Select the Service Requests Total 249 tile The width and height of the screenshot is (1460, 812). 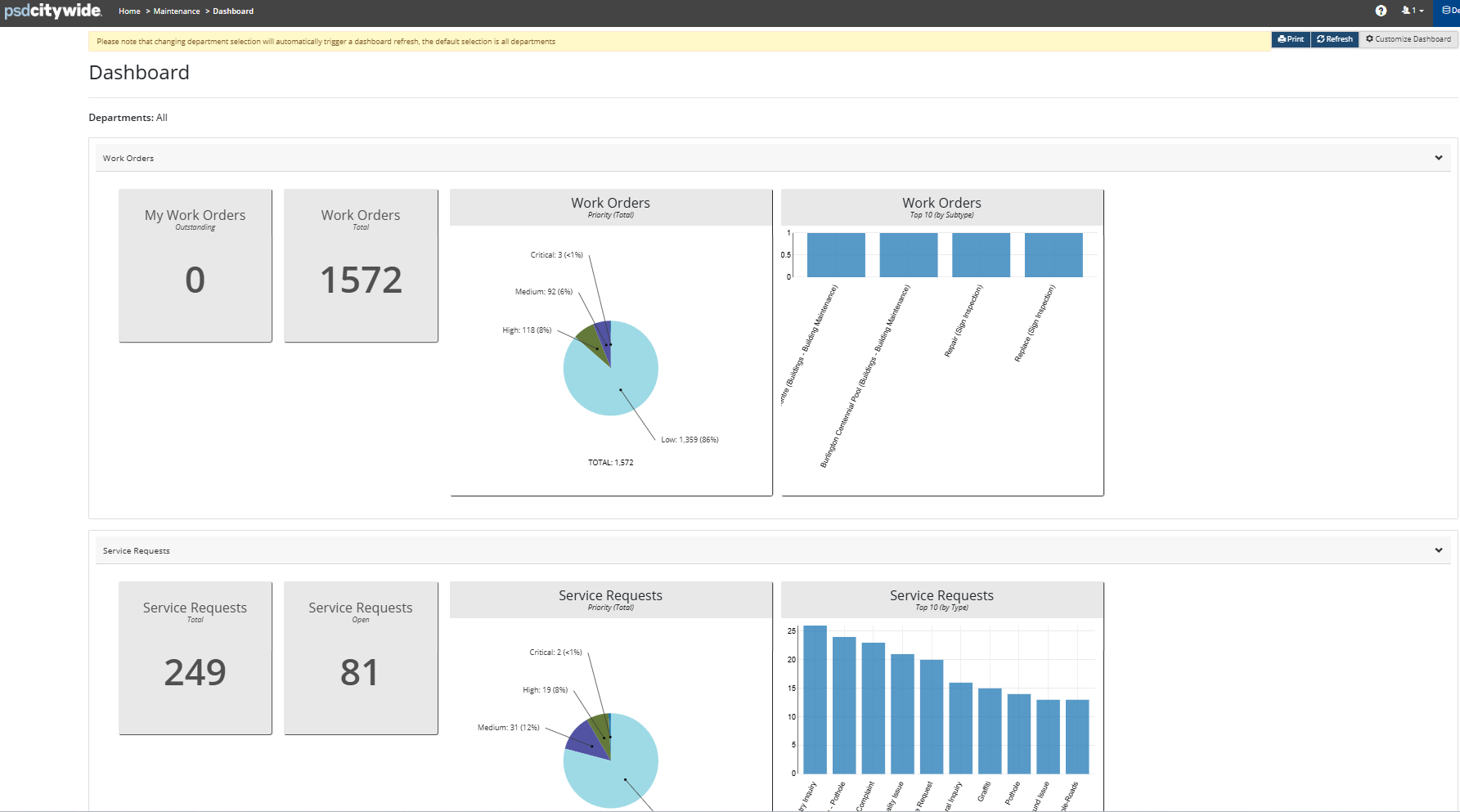click(195, 658)
